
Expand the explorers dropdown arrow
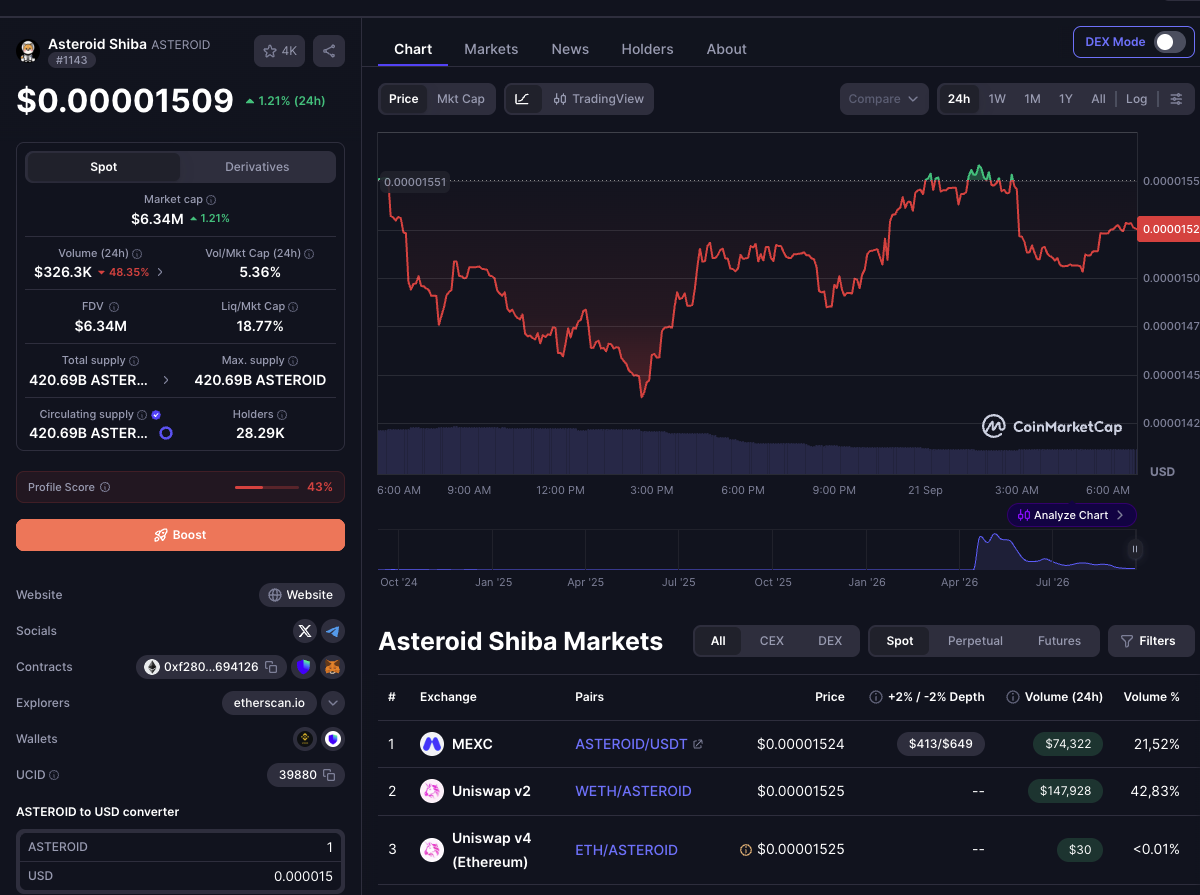333,703
